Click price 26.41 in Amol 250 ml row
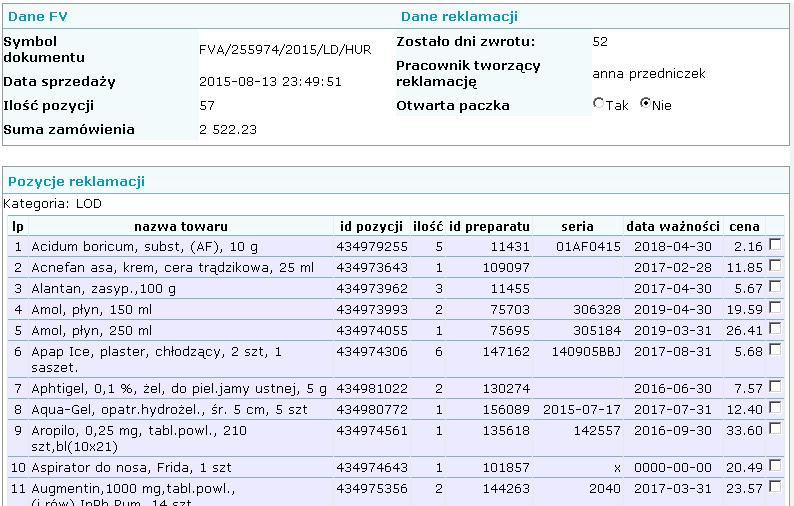794x506 pixels. point(744,331)
